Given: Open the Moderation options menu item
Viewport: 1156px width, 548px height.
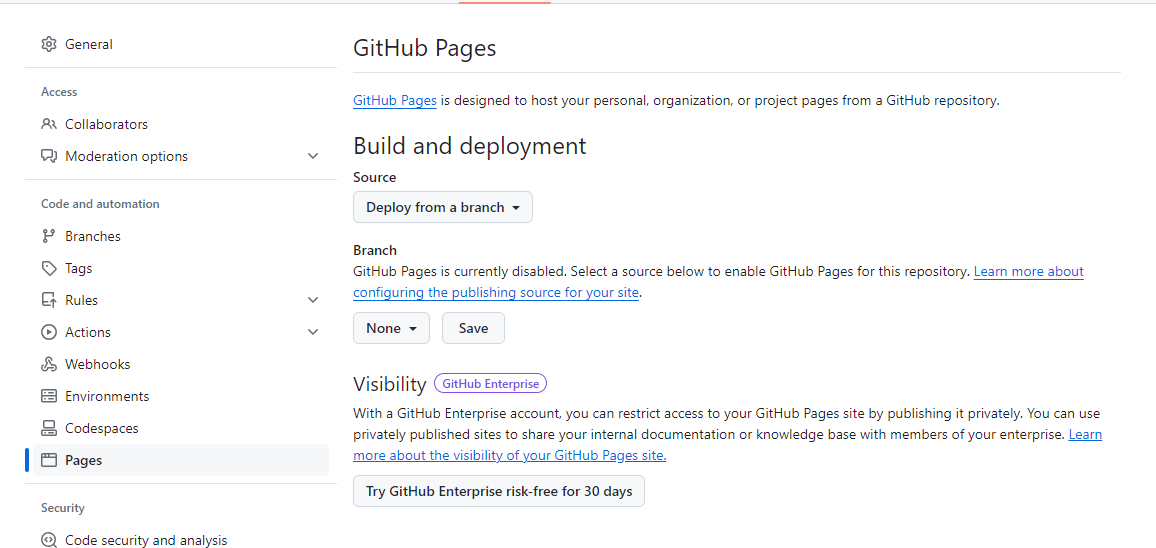Looking at the screenshot, I should [126, 156].
